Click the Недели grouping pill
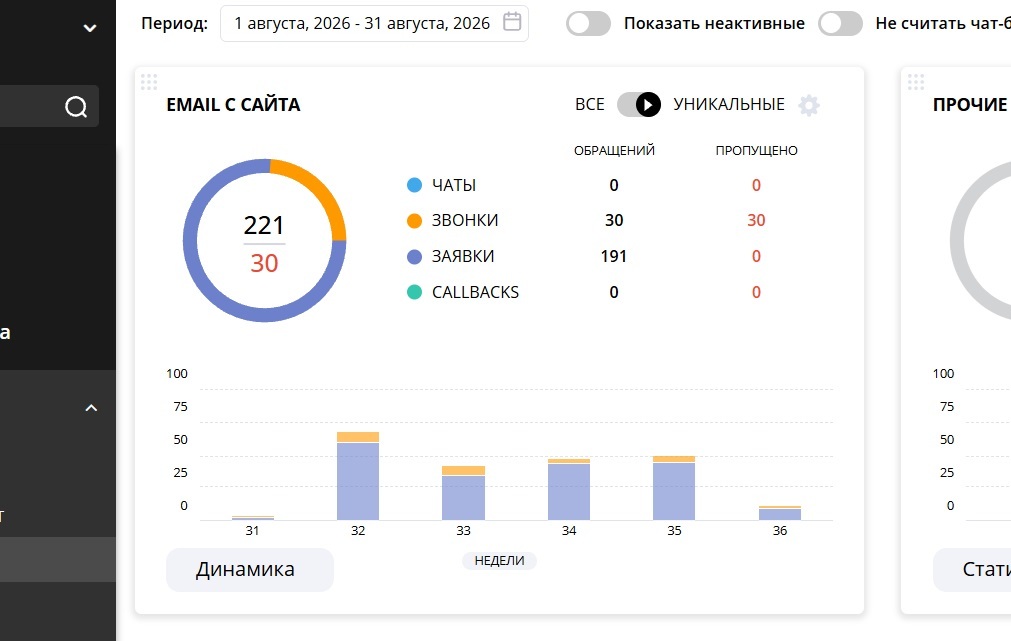 499,561
